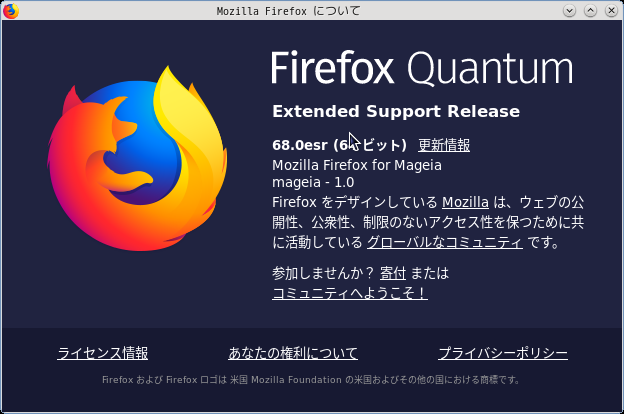Click the 寄付 donate link

393,273
